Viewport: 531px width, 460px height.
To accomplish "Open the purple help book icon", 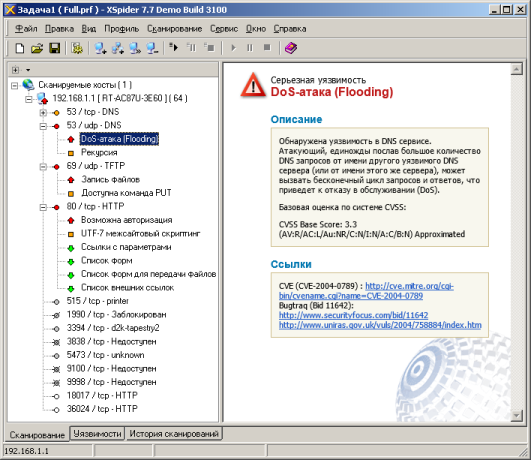I will click(291, 48).
